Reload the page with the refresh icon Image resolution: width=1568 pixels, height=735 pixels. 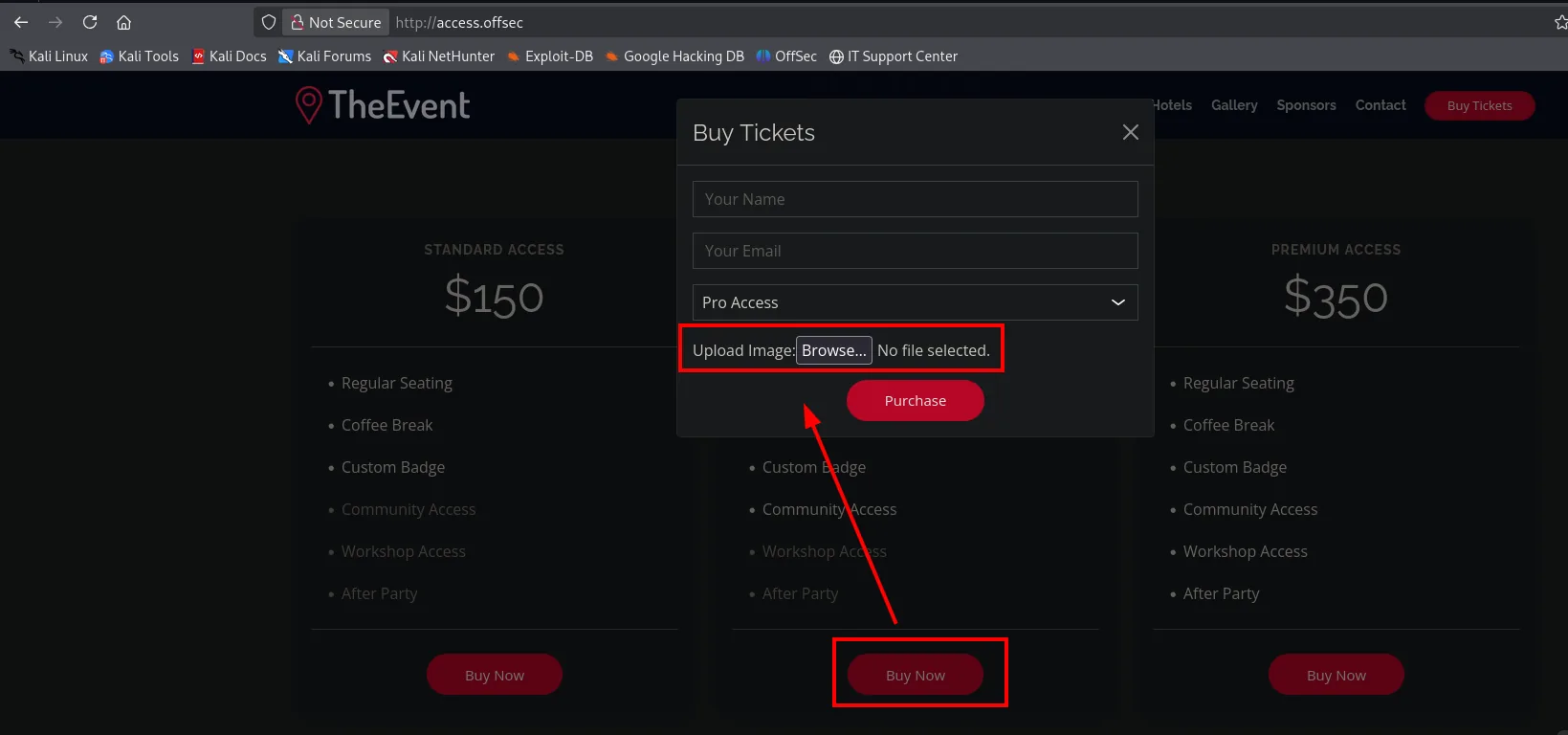pos(90,22)
